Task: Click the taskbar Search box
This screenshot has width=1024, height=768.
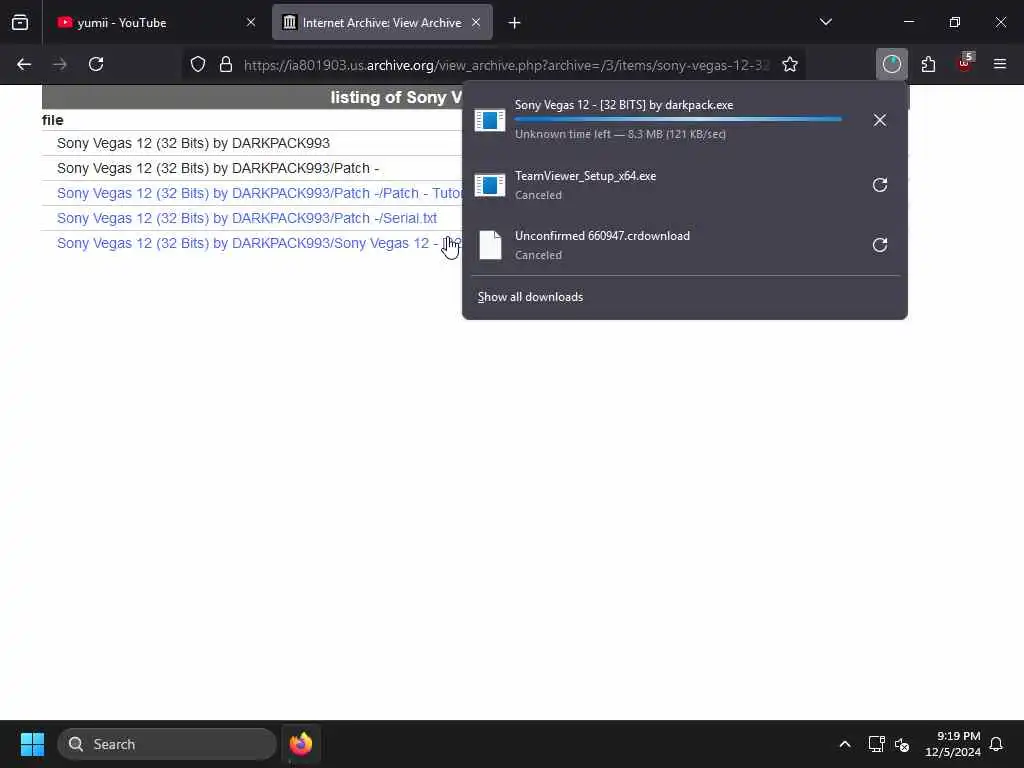Action: (x=167, y=744)
